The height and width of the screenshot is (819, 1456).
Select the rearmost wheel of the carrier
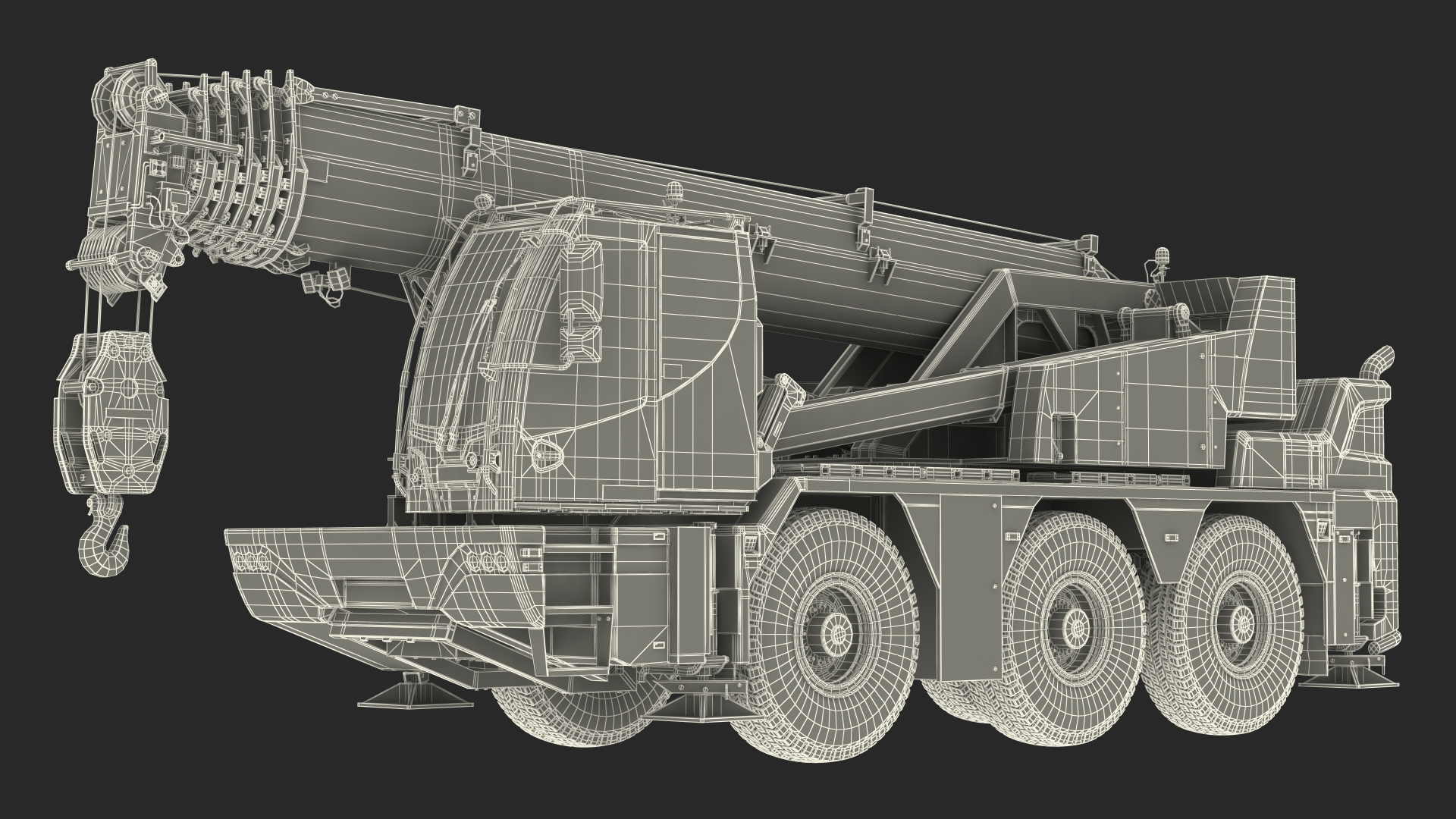tap(1229, 624)
